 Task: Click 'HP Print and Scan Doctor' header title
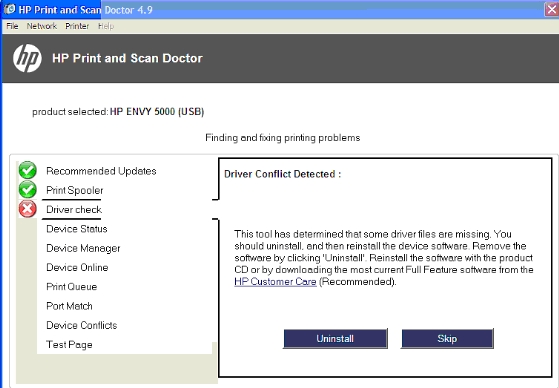pos(127,58)
